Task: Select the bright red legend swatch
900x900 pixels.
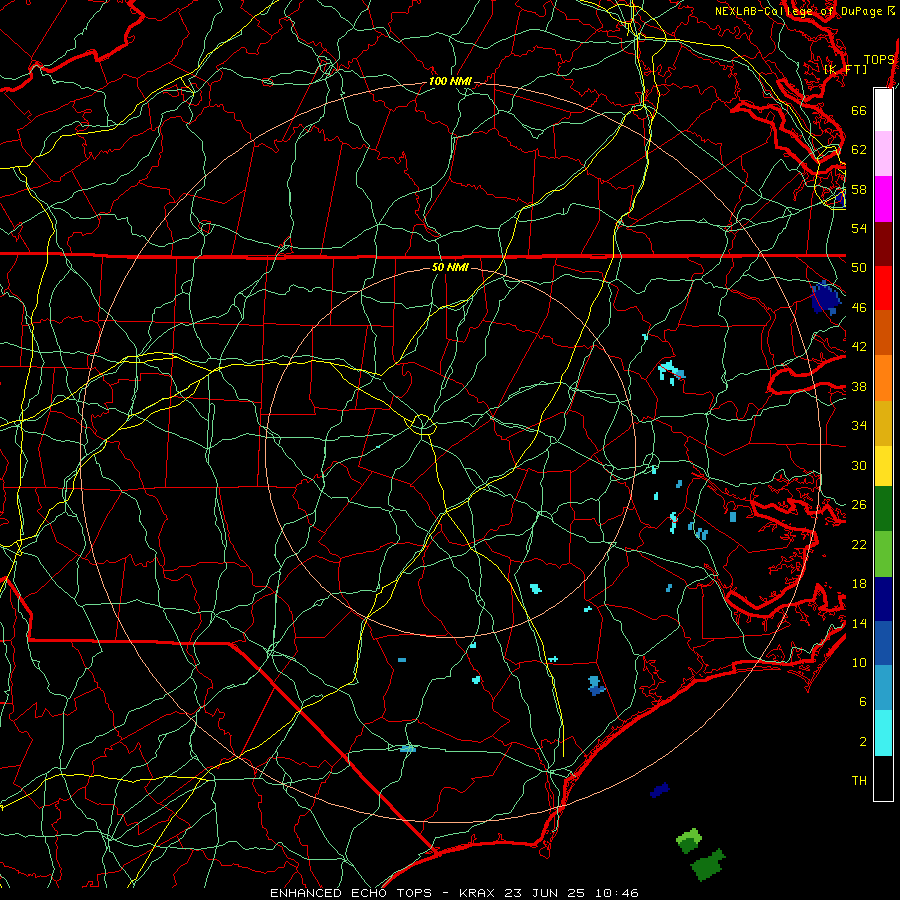Action: (x=883, y=288)
